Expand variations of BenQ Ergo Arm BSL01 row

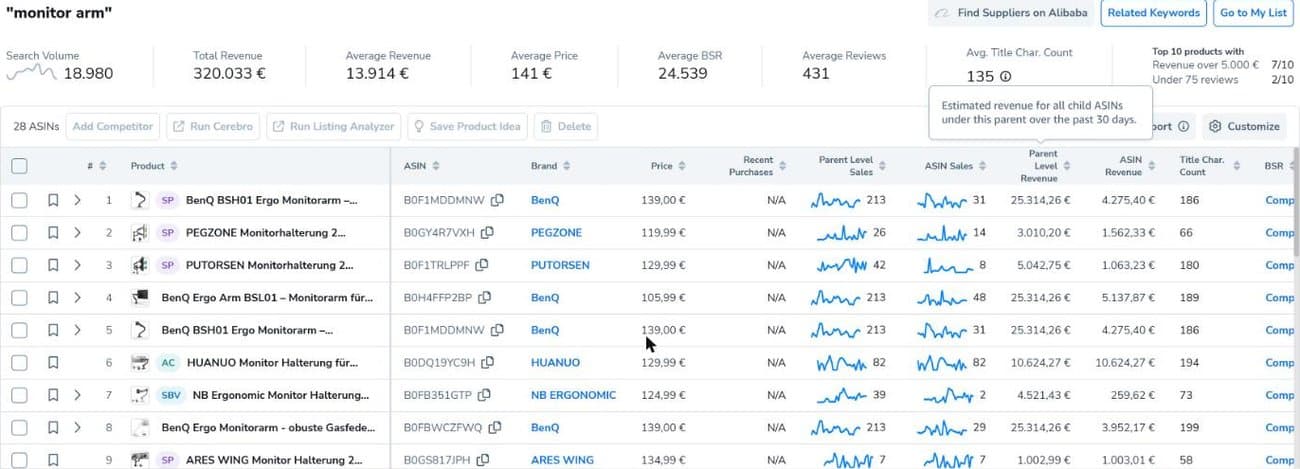point(77,298)
